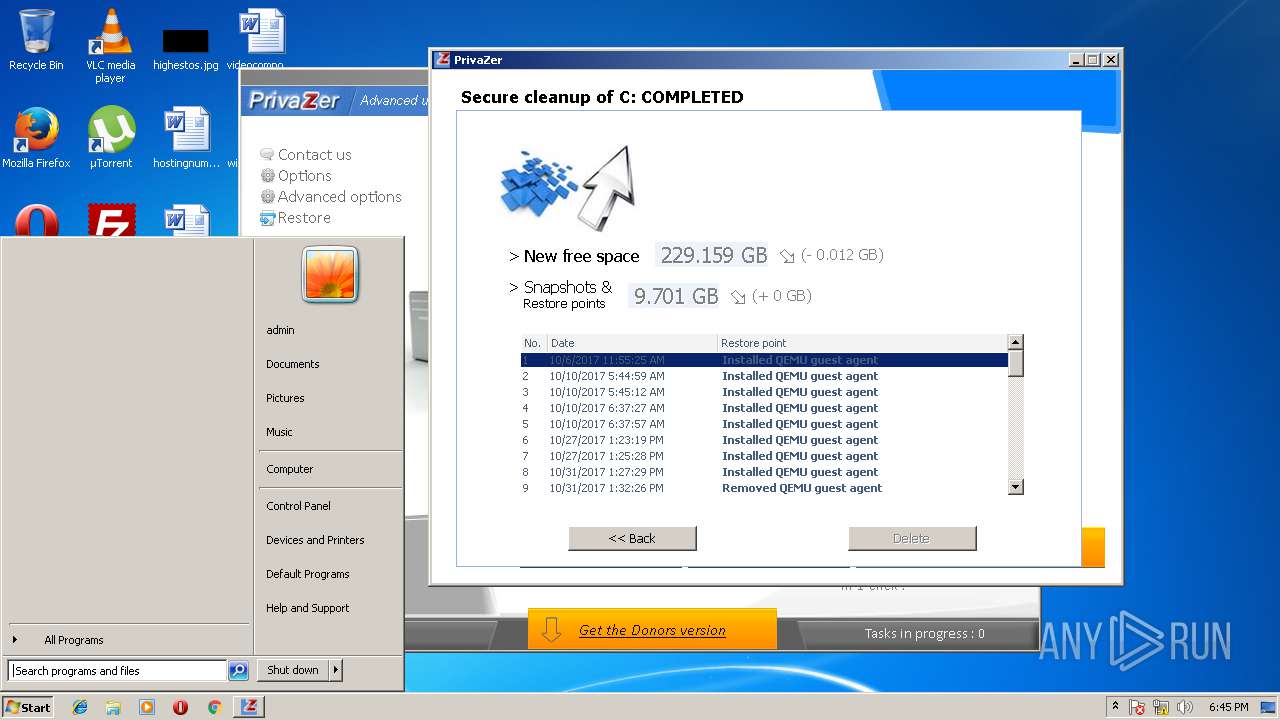The height and width of the screenshot is (720, 1280).
Task: Open Help and Support
Action: click(308, 608)
